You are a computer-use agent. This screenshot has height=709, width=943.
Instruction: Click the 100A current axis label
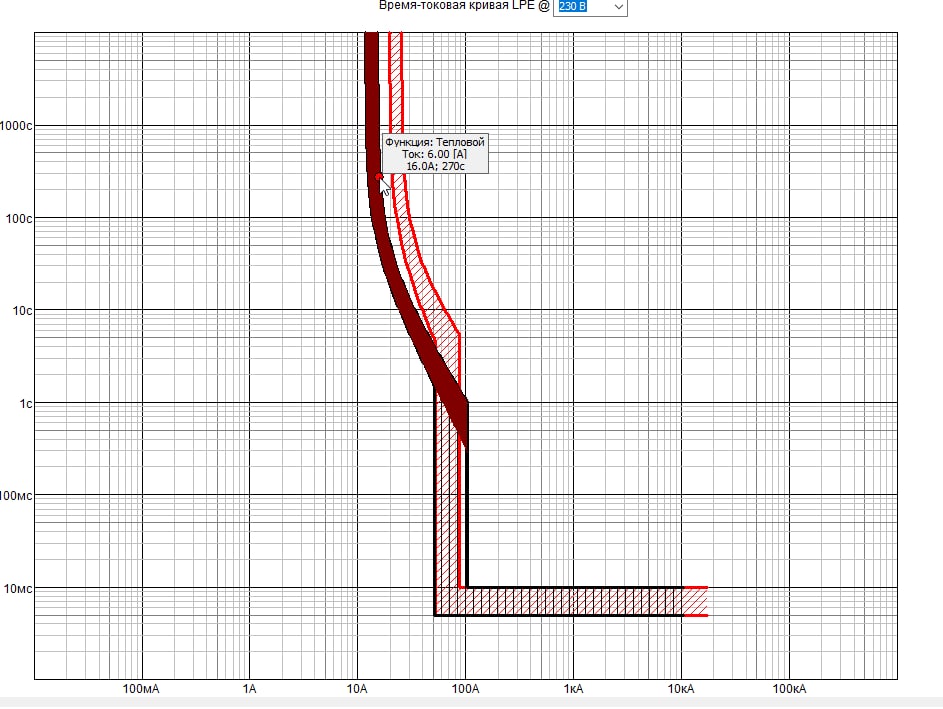465,689
